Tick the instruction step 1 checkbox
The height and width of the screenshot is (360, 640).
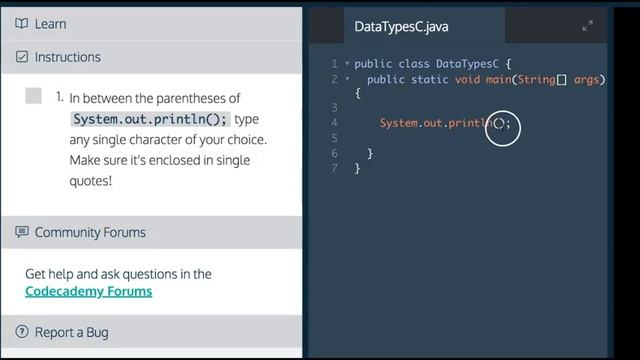tap(33, 96)
